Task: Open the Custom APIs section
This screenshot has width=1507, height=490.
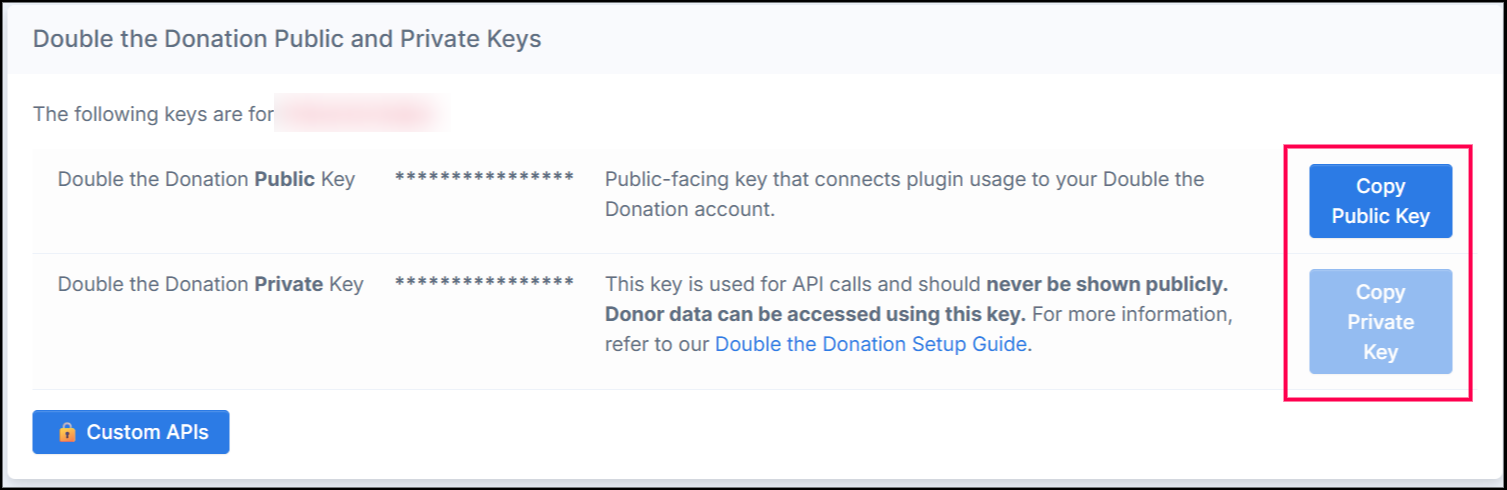Action: 131,432
